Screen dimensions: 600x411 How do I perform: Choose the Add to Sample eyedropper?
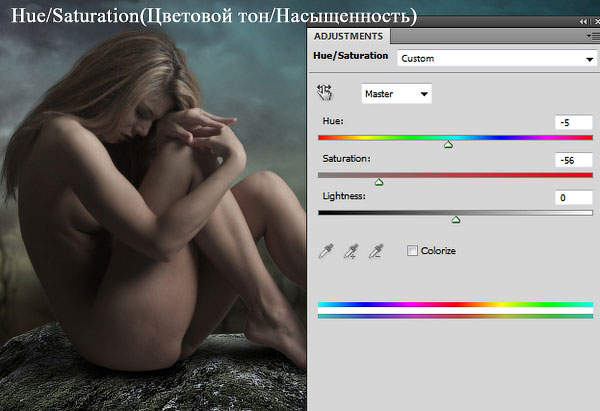click(x=351, y=251)
